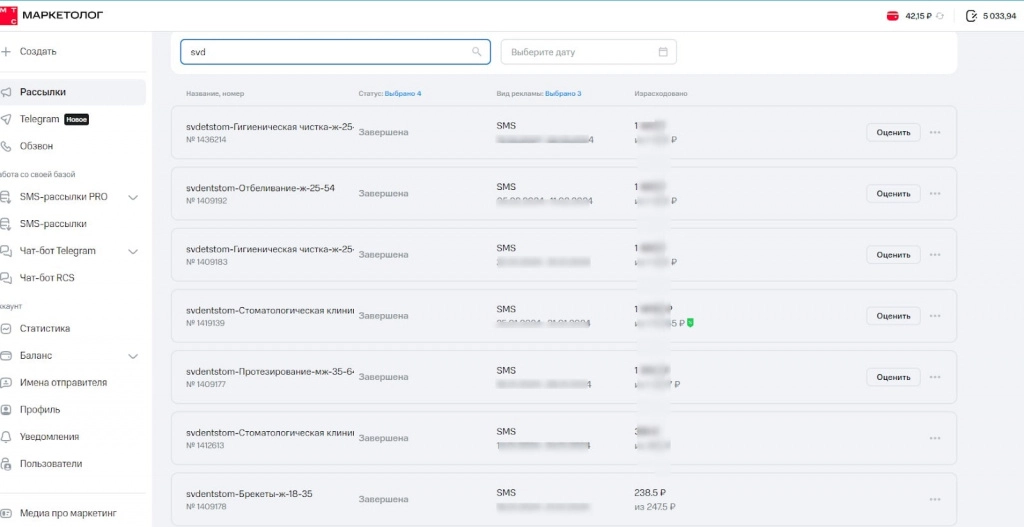Open Имена отправителя in the sidebar
Viewport: 1024px width, 527px height.
63,383
